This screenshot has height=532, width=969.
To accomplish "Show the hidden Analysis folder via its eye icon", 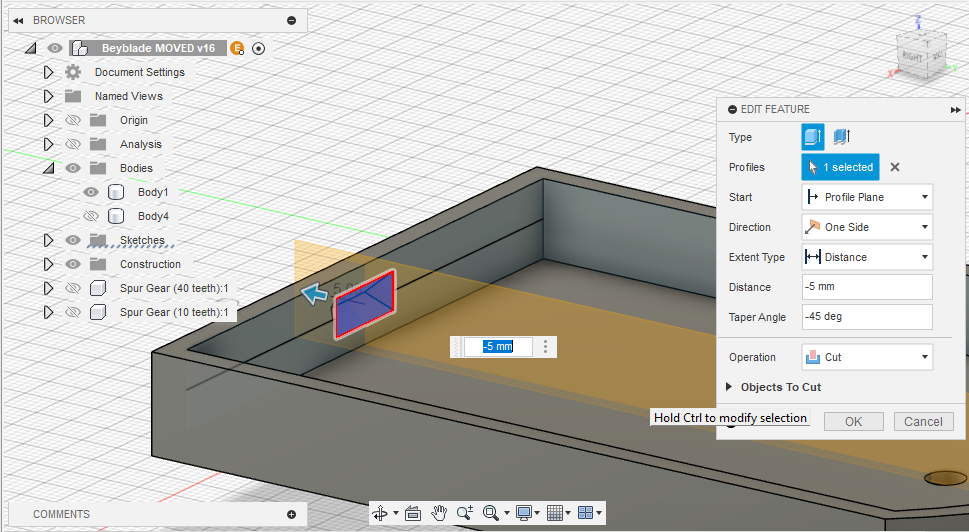I will tap(73, 145).
